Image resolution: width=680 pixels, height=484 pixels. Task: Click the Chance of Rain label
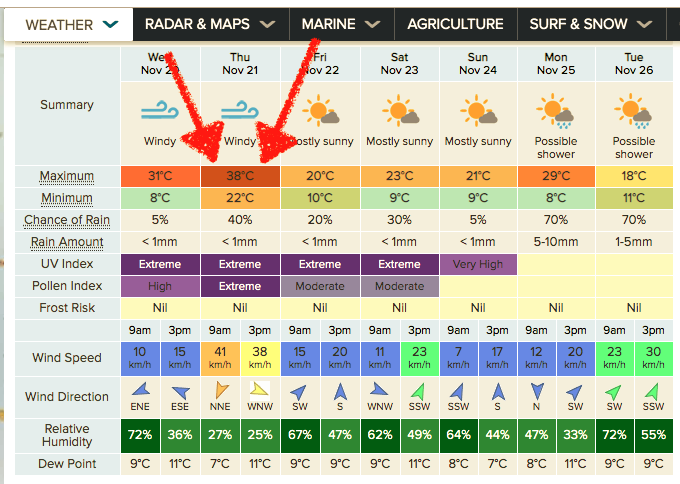[66, 220]
